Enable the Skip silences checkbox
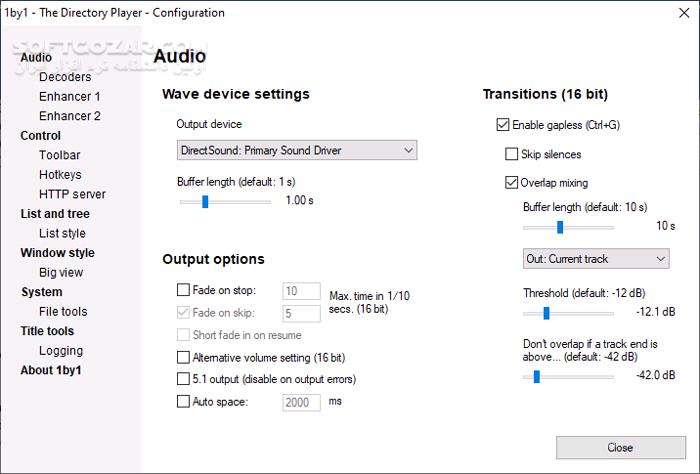Screen dimensions: 700x474 pyautogui.click(x=512, y=154)
